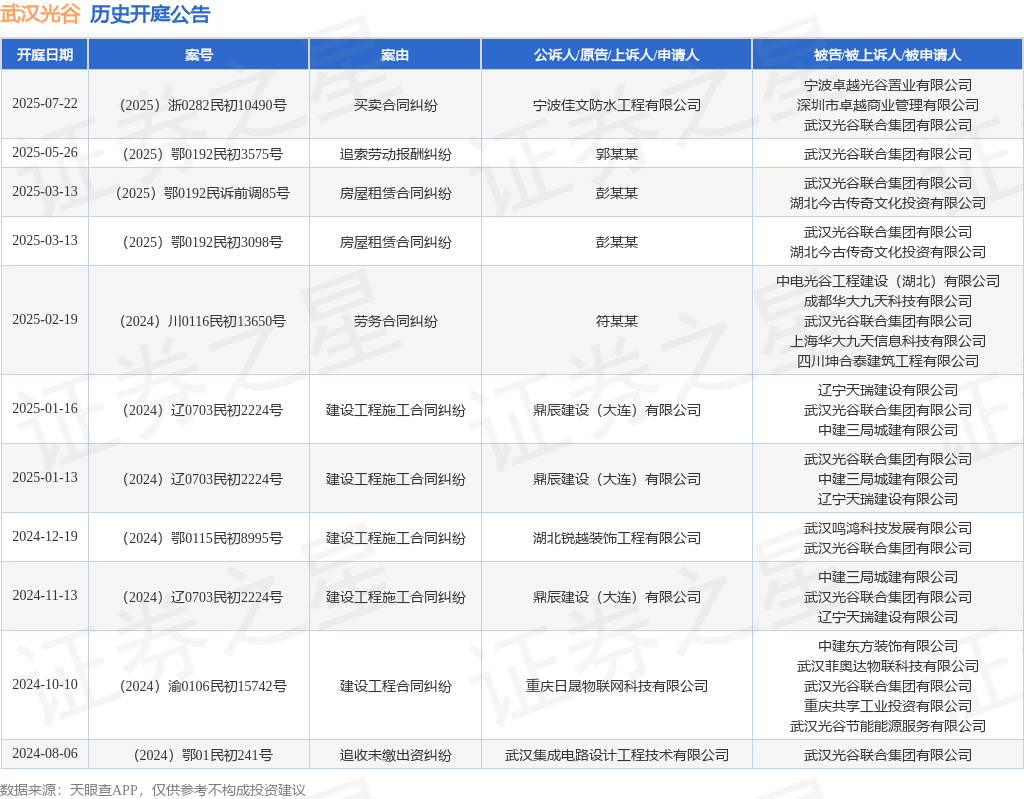
Task: Click defendant 上海华大九天信息科技有限公司
Action: (x=888, y=341)
